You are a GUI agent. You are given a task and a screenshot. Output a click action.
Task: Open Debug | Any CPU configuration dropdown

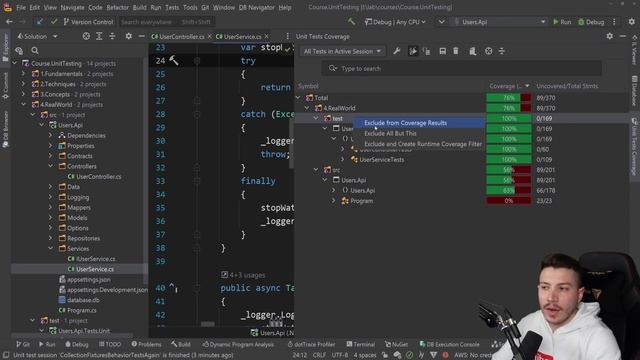click(395, 22)
